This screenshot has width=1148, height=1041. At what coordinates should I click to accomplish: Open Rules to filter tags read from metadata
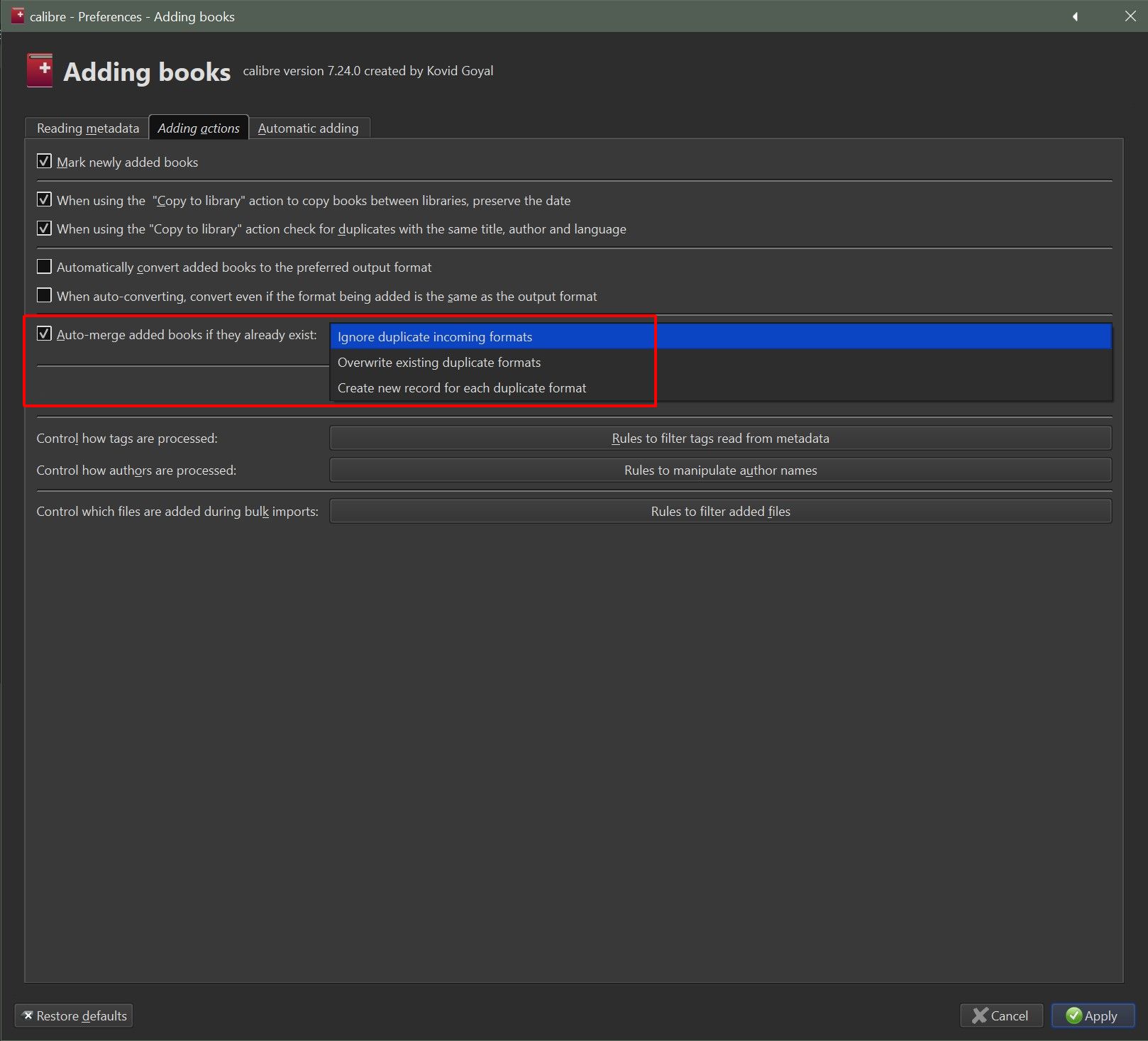point(721,439)
